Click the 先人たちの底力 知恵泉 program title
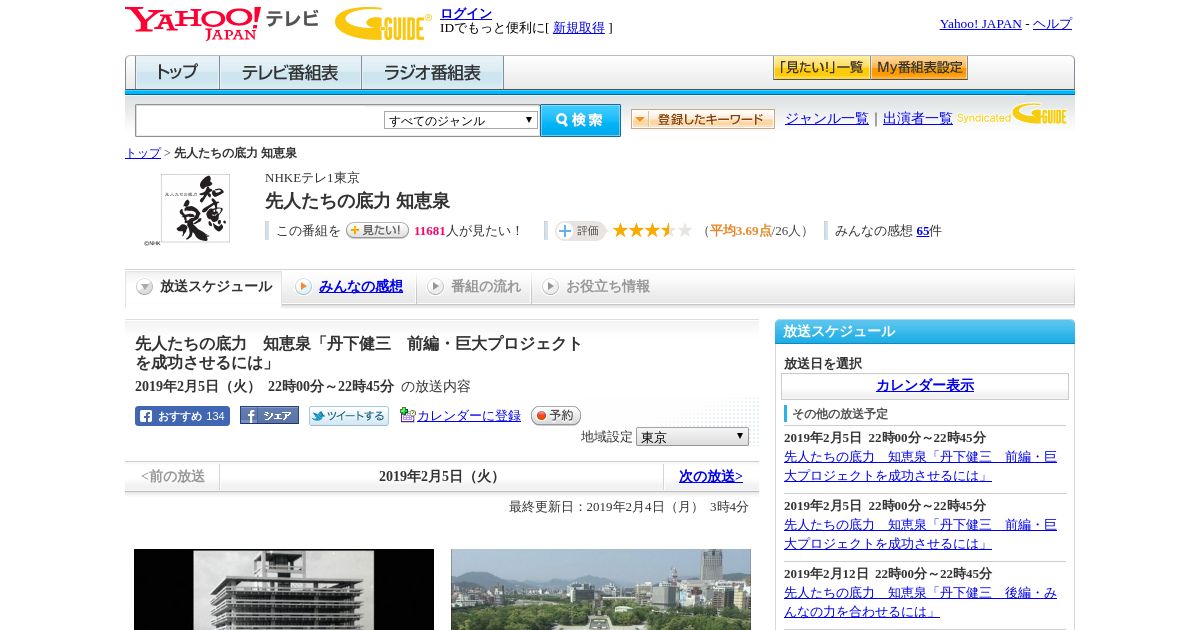1200x630 pixels. 357,201
